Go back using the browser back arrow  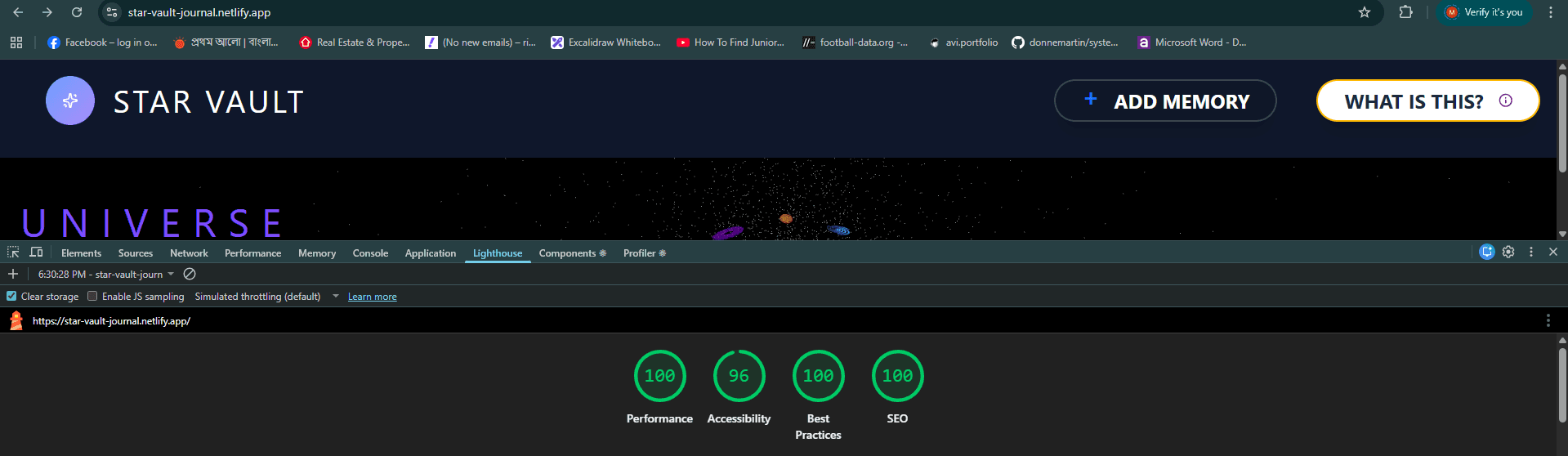click(x=18, y=12)
